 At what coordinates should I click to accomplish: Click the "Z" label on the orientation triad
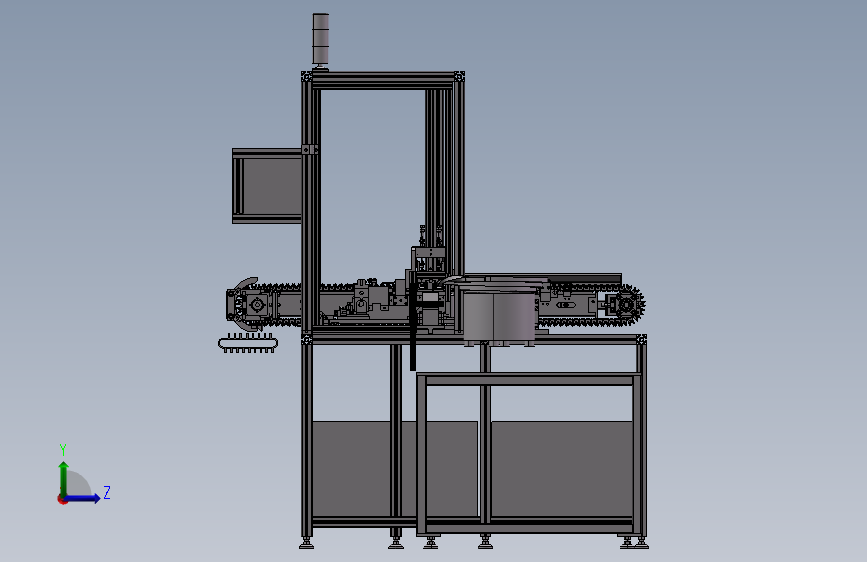coord(107,492)
